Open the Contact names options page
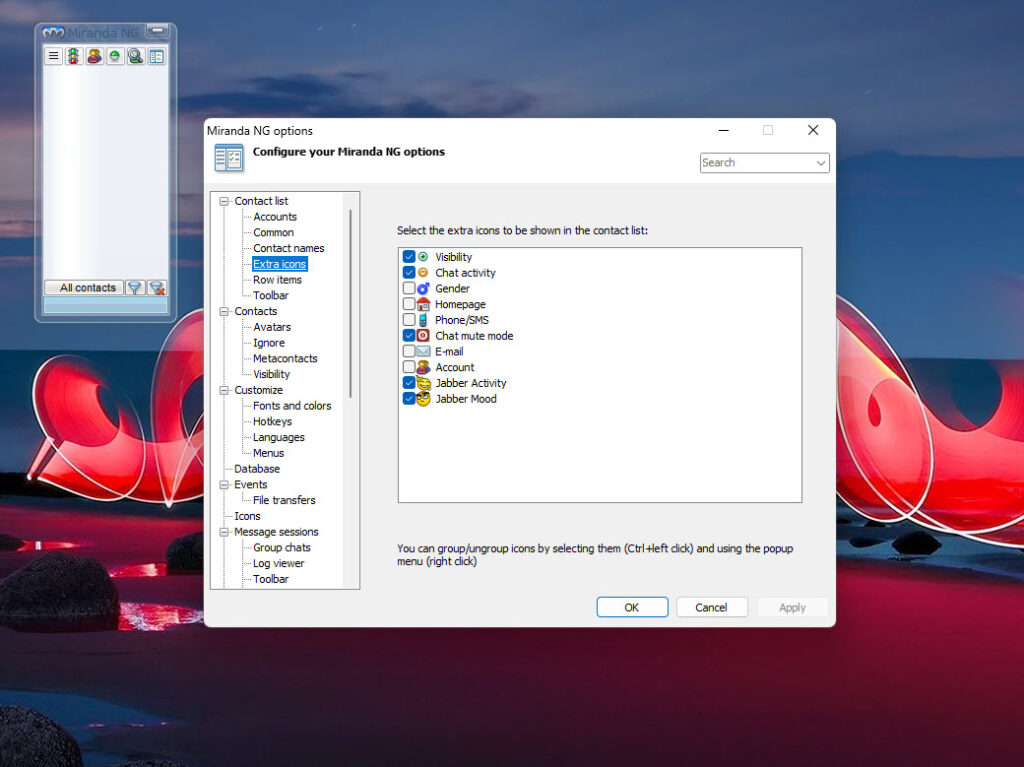The height and width of the screenshot is (767, 1024). click(x=289, y=248)
